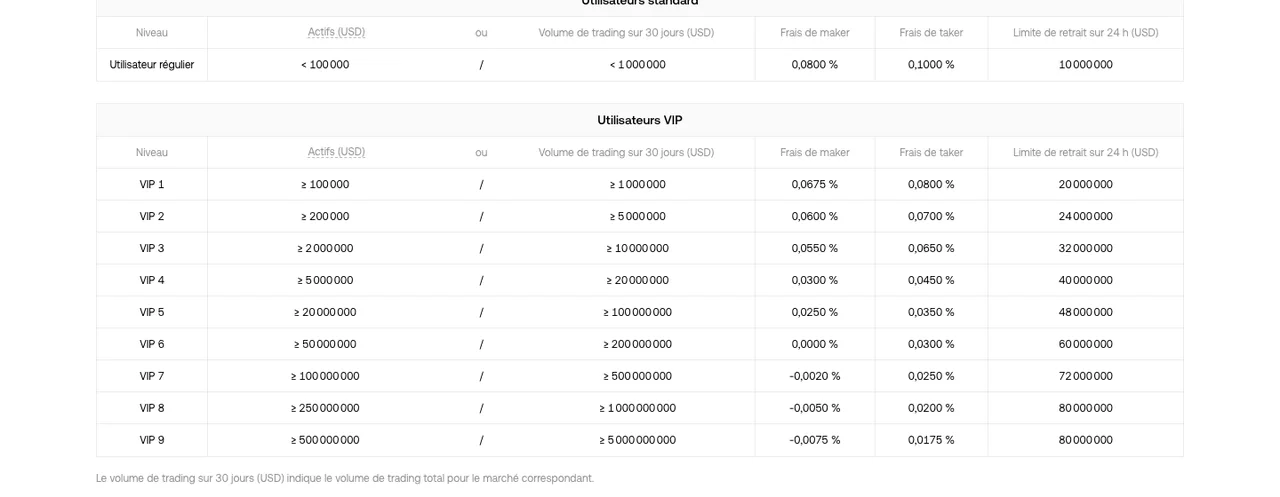Click the VIP 8 level cell
Viewport: 1280px width, 497px height.
(152, 408)
